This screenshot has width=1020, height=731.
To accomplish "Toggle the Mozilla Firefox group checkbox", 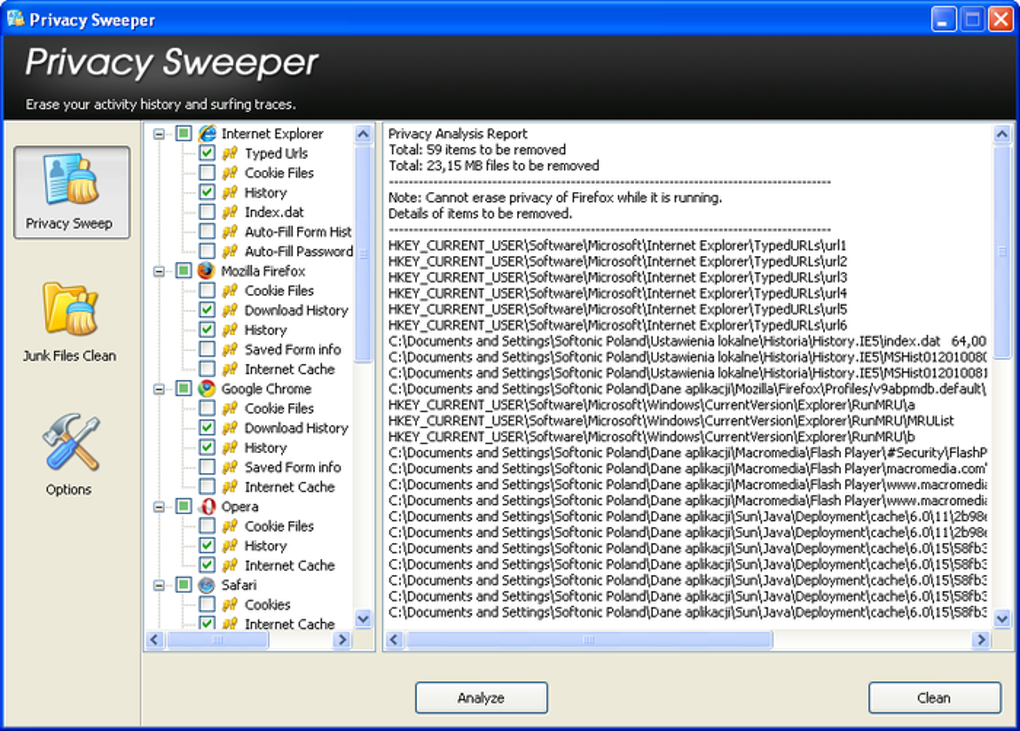I will tap(183, 271).
